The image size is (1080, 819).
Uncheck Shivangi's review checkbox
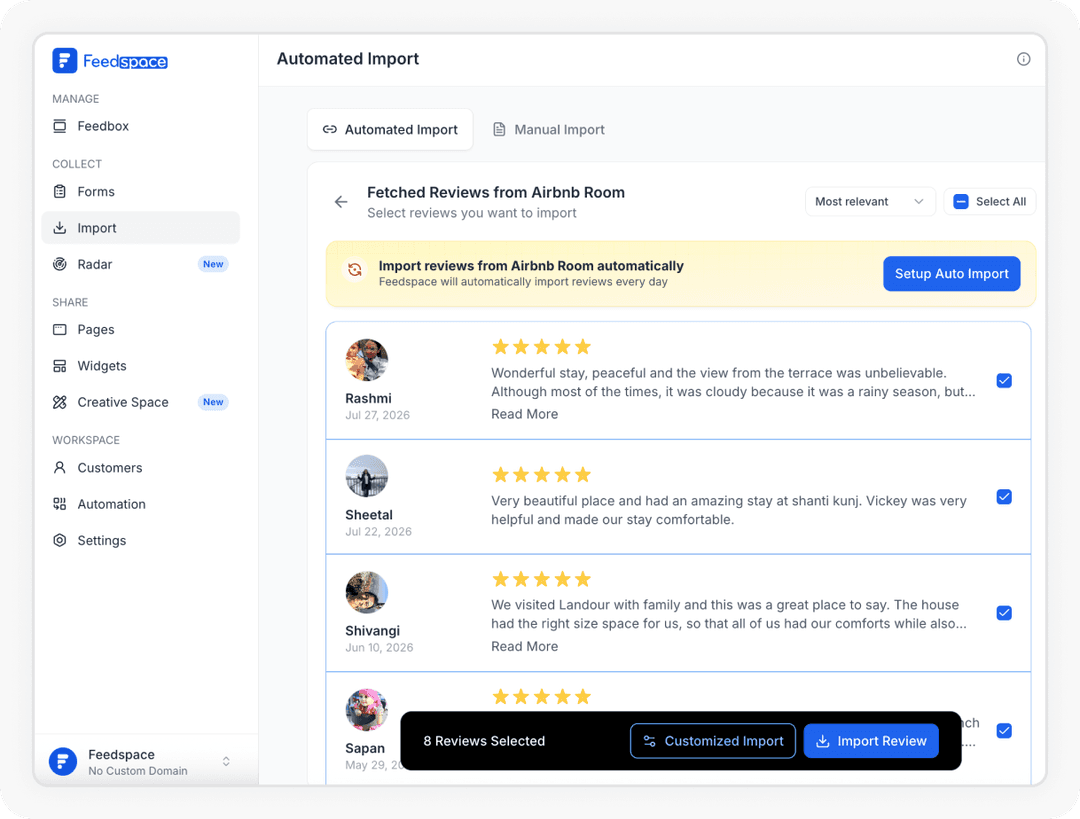[1004, 613]
